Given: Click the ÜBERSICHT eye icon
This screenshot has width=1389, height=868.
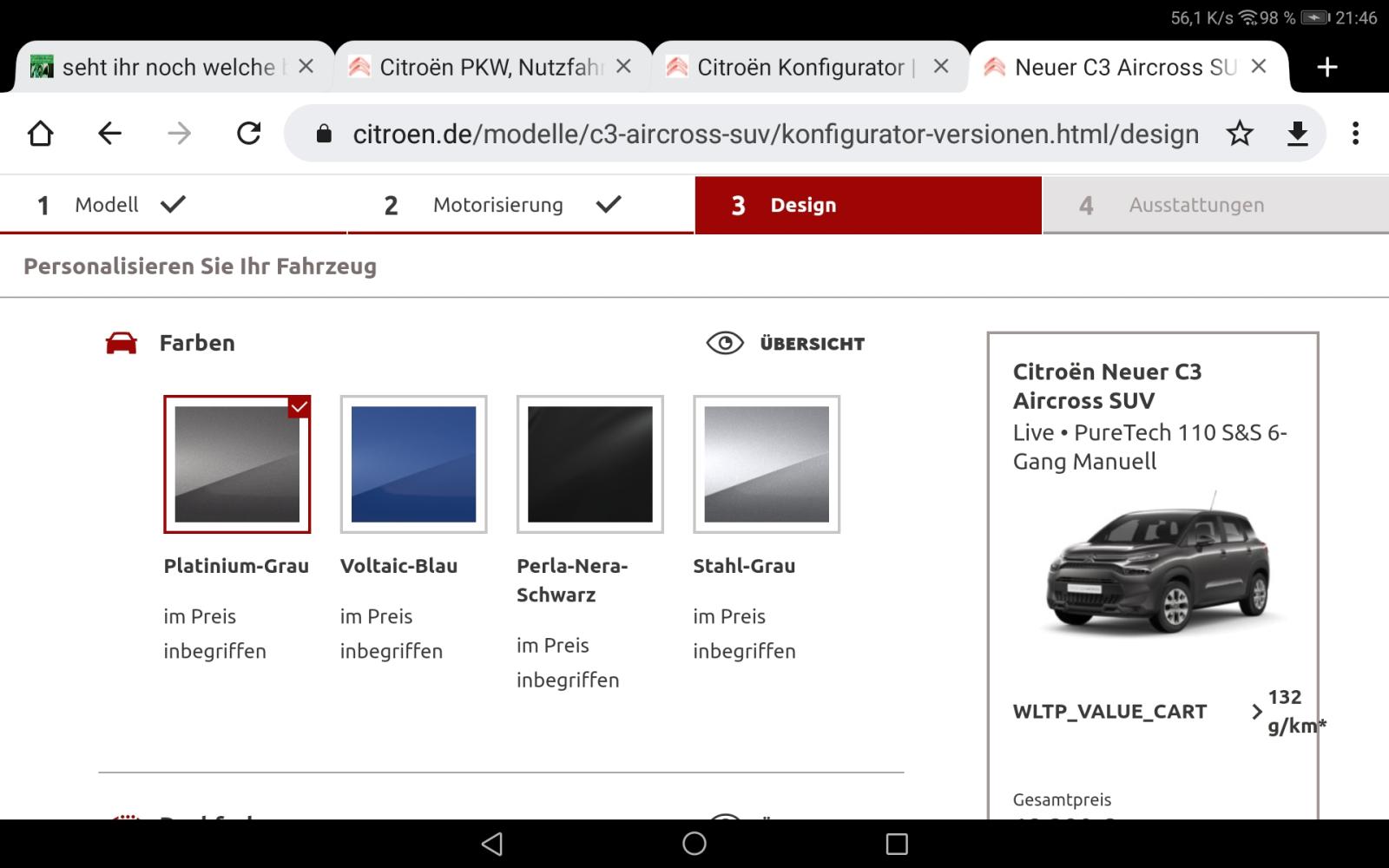Looking at the screenshot, I should click(725, 344).
